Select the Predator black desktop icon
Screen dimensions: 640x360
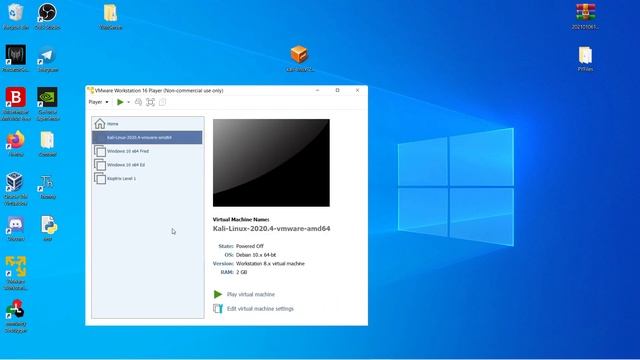pos(16,58)
